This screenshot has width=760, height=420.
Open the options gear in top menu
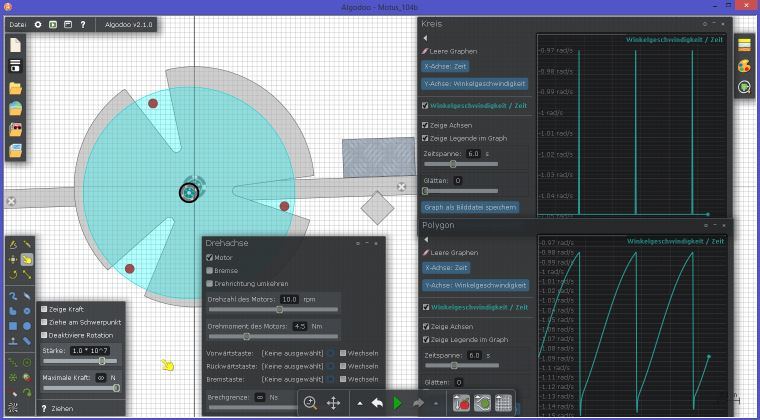[x=38, y=24]
